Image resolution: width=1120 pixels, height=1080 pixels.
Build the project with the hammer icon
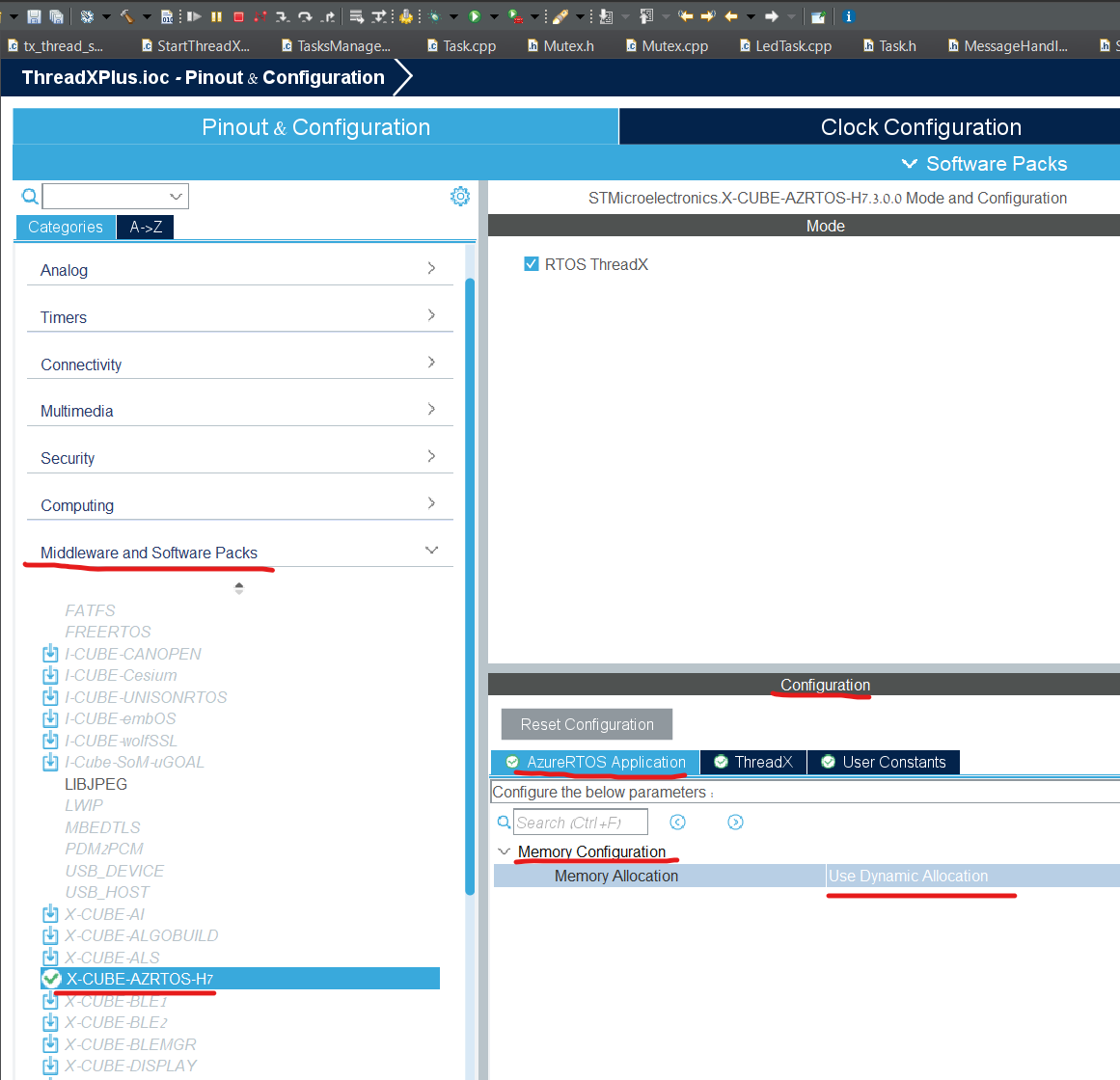click(126, 16)
